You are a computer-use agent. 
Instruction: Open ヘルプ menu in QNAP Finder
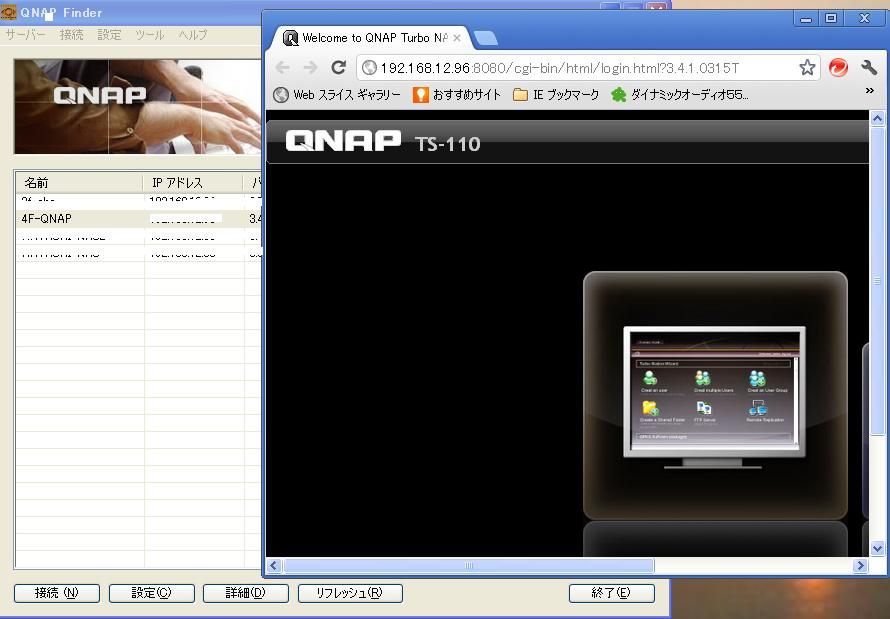[x=193, y=35]
